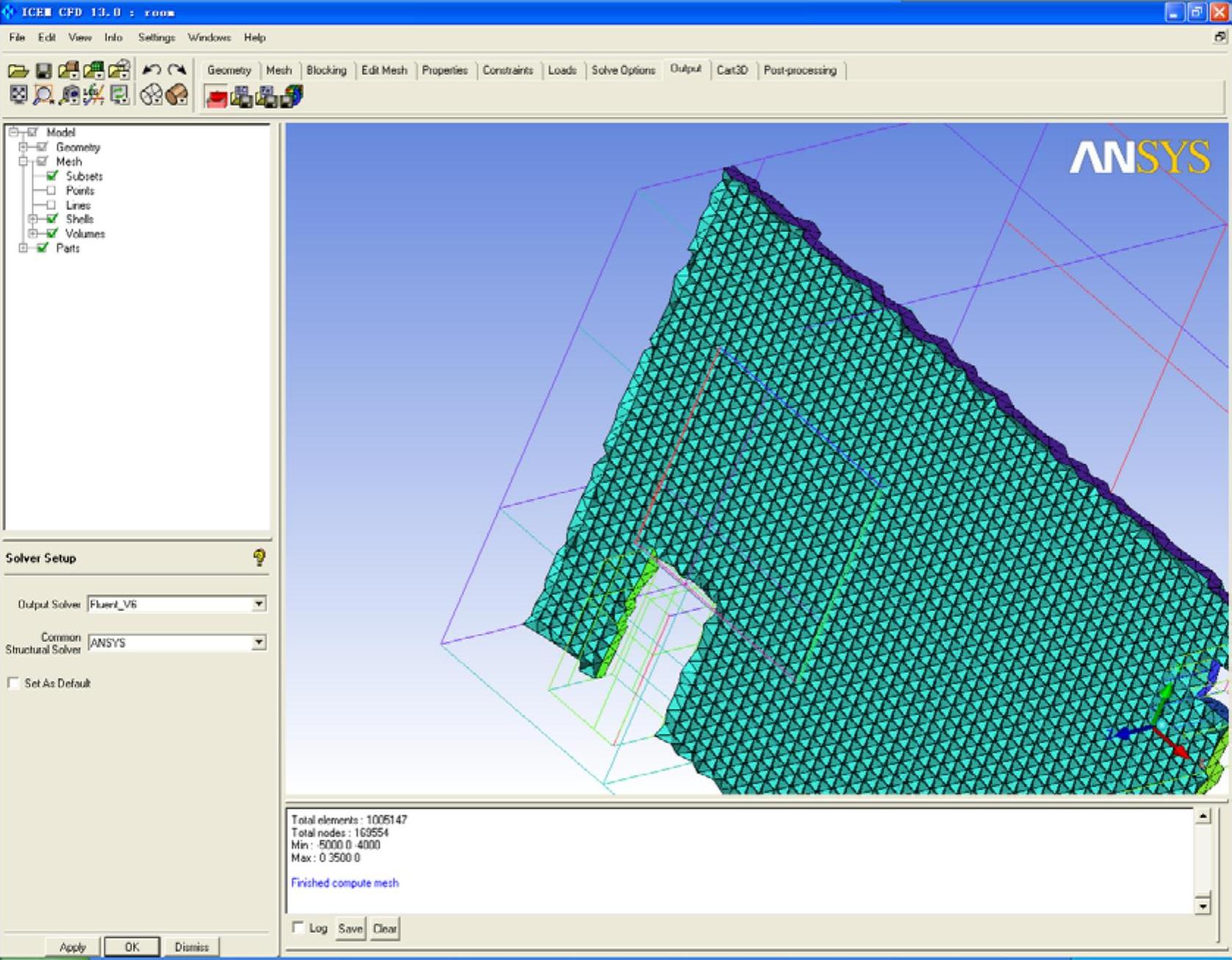Enable the Lines checkbox in Mesh tree
The image size is (1232, 960).
coord(51,205)
